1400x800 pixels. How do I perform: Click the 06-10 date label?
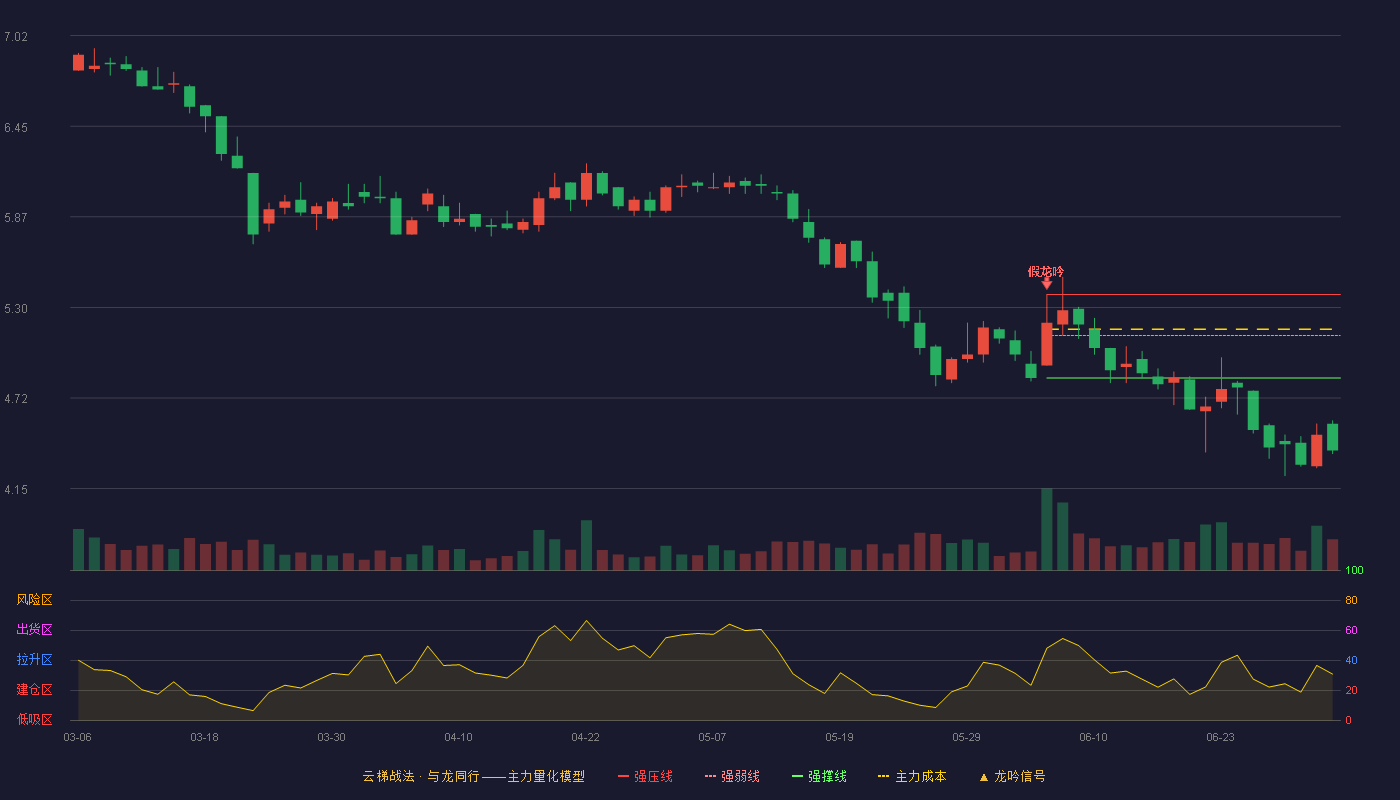(x=1093, y=737)
